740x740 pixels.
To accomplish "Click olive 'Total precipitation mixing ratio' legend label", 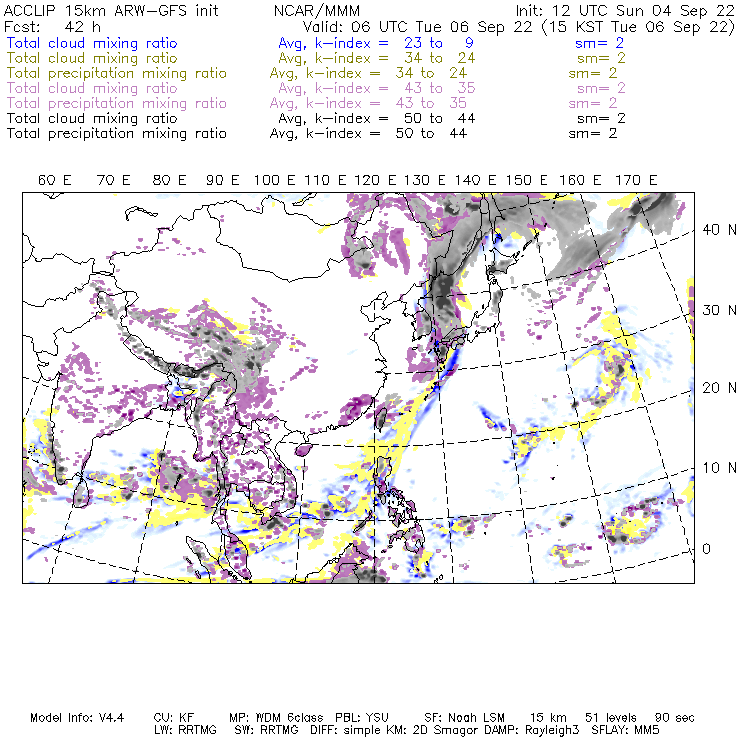I will 117,73.
